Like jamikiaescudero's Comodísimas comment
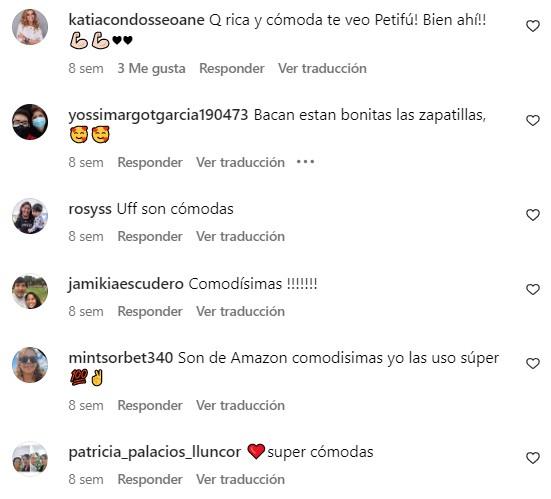551x499 pixels. 532,289
